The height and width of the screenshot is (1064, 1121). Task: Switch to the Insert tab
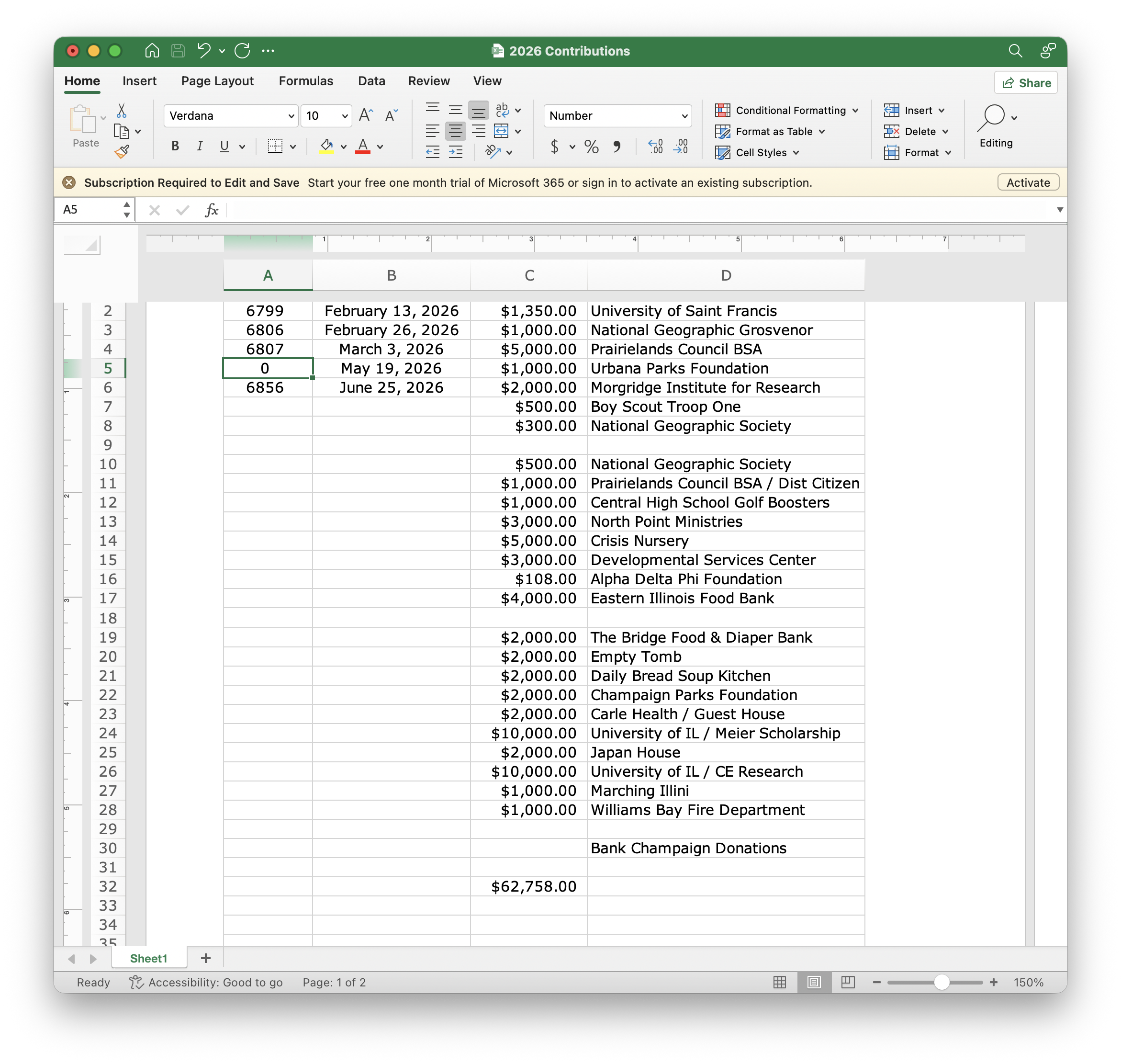pyautogui.click(x=139, y=81)
